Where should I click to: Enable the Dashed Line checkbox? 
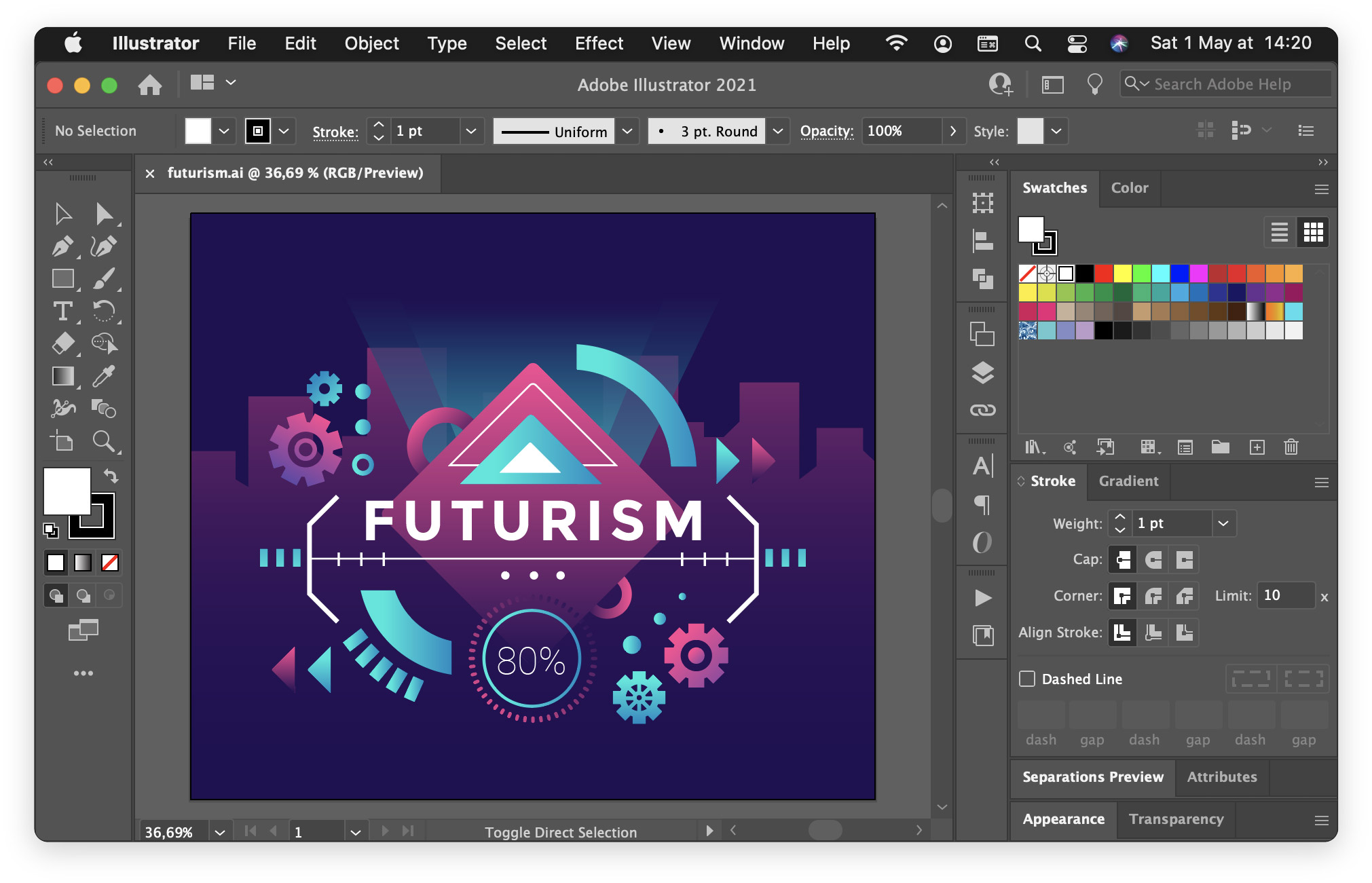coord(1027,679)
